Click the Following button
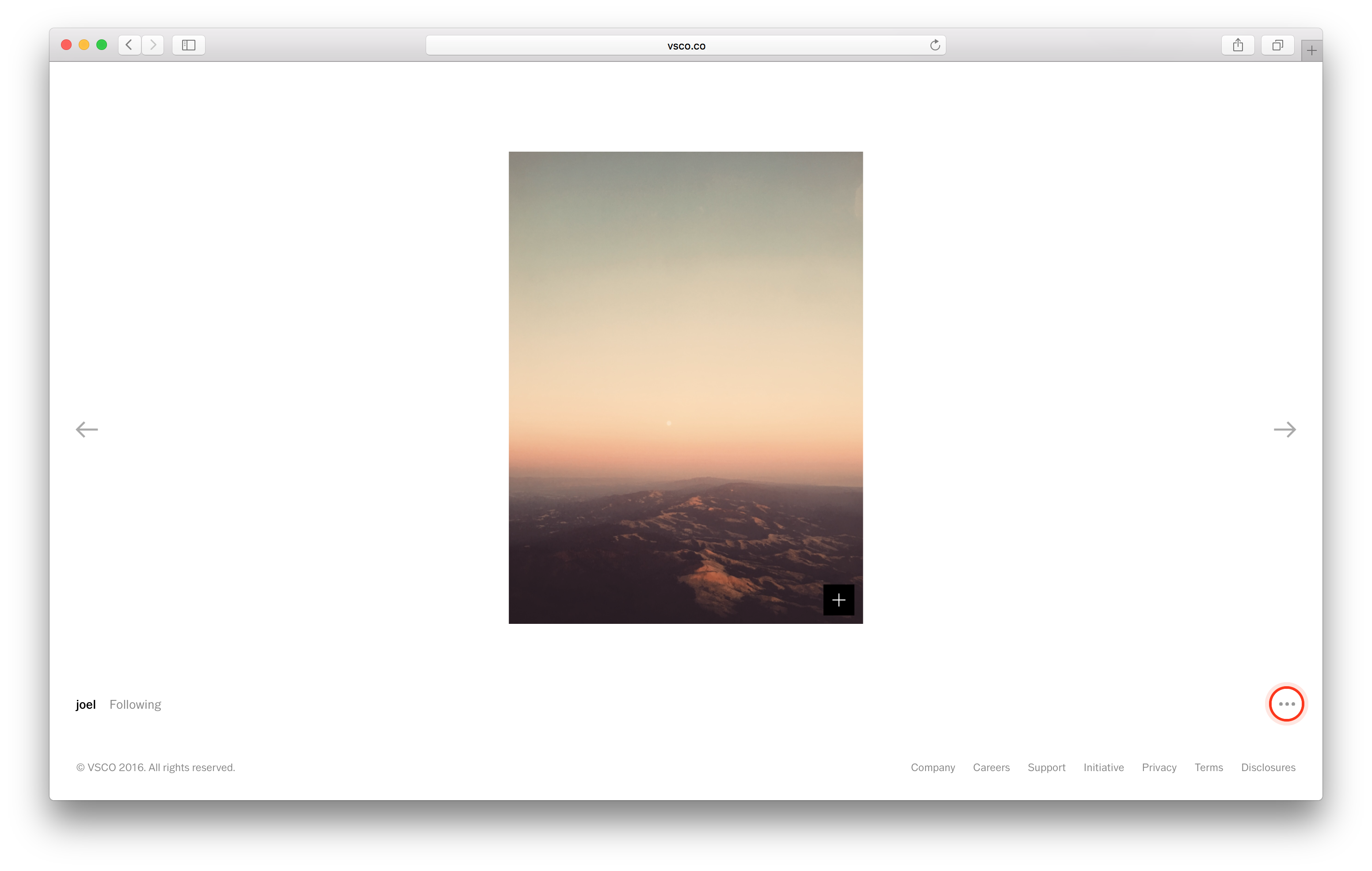 pos(135,705)
